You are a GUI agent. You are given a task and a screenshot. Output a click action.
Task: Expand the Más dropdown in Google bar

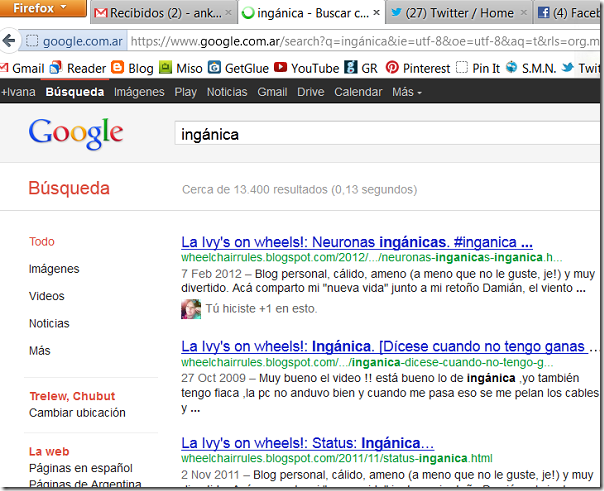coord(407,92)
